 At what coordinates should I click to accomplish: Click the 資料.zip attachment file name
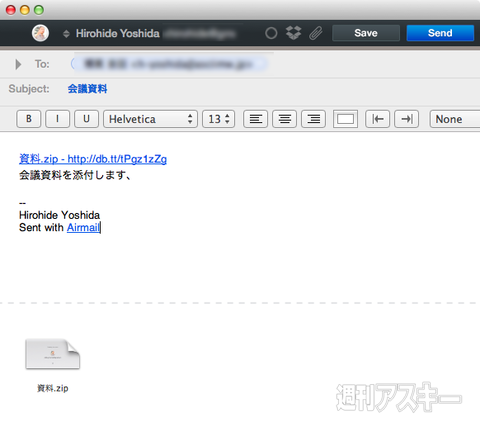53,388
